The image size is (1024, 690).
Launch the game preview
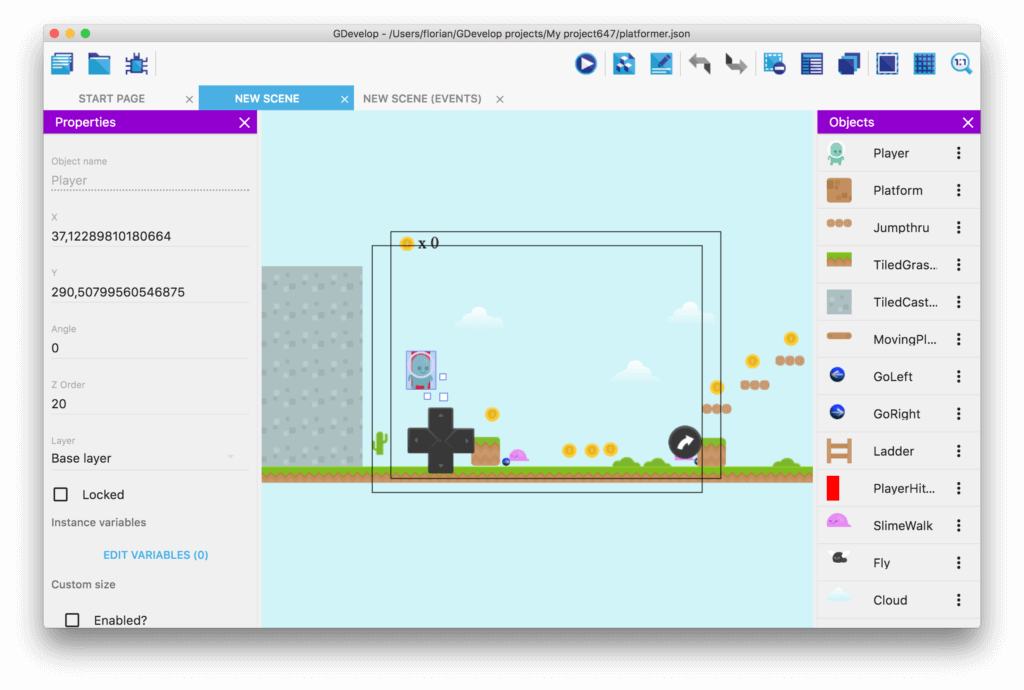[x=585, y=62]
